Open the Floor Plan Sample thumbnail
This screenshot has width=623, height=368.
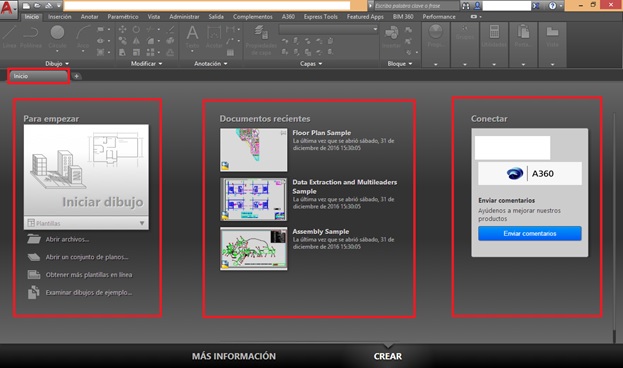253,150
